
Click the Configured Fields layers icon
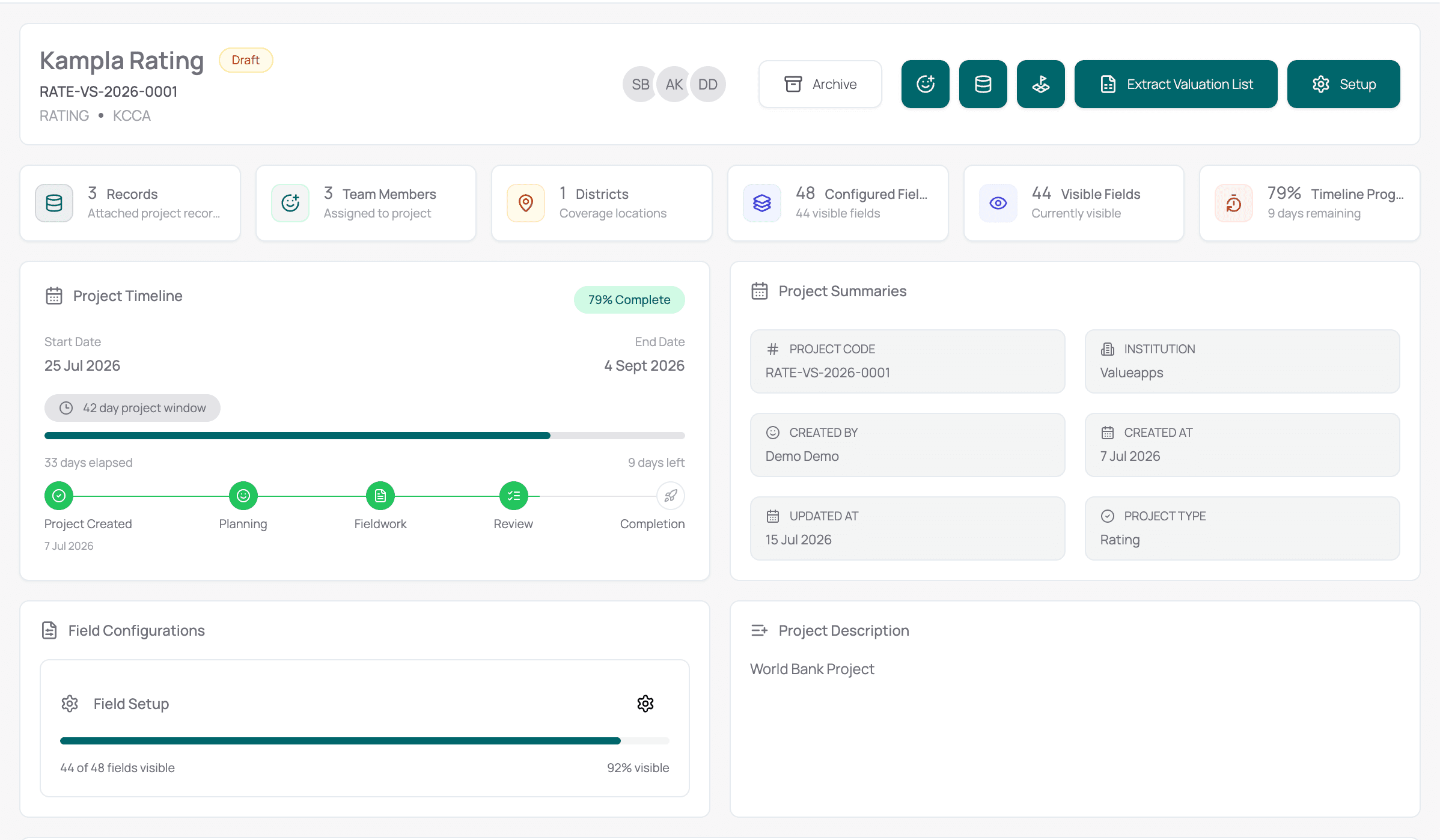pyautogui.click(x=762, y=203)
